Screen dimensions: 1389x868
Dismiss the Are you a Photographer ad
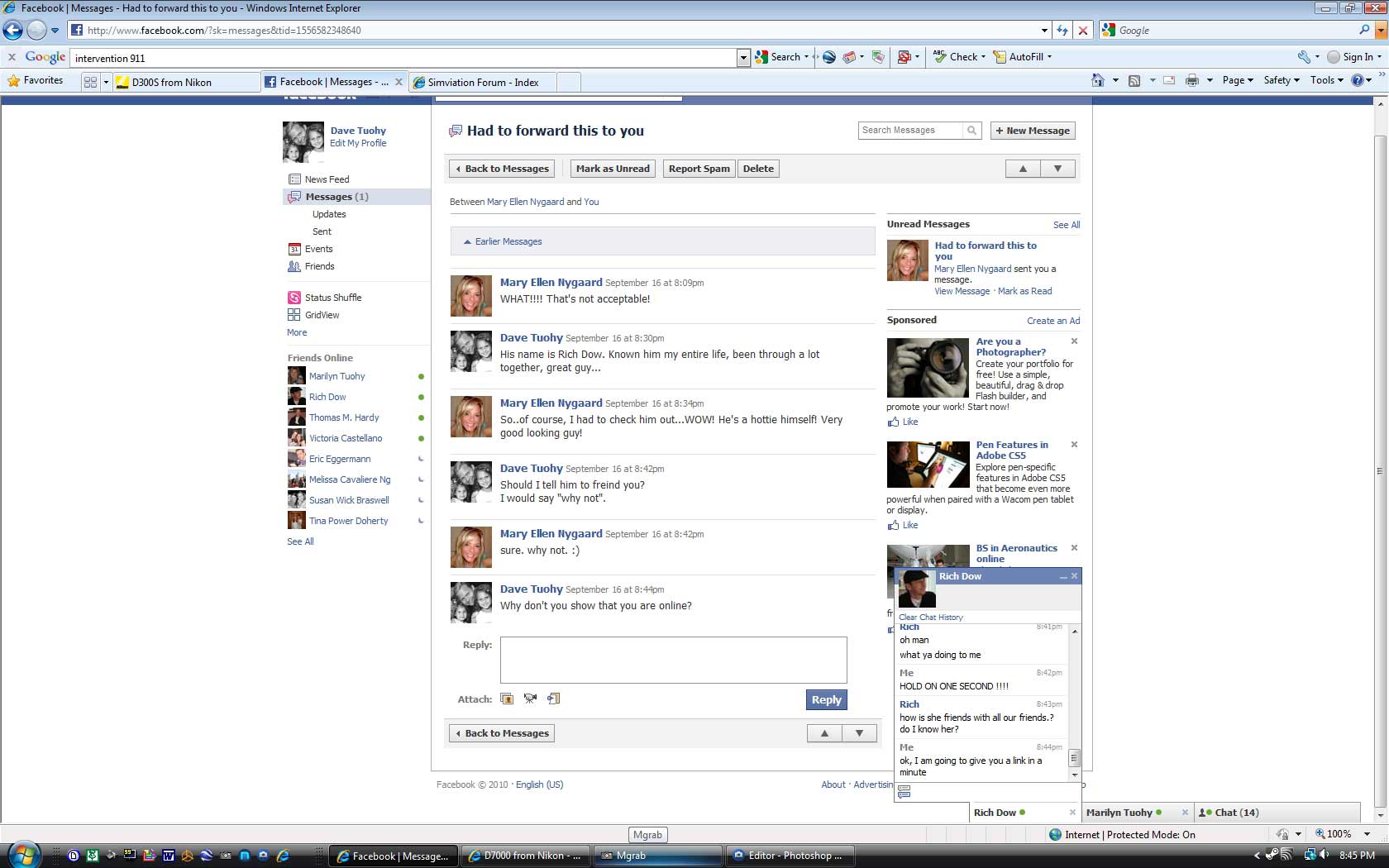1074,341
